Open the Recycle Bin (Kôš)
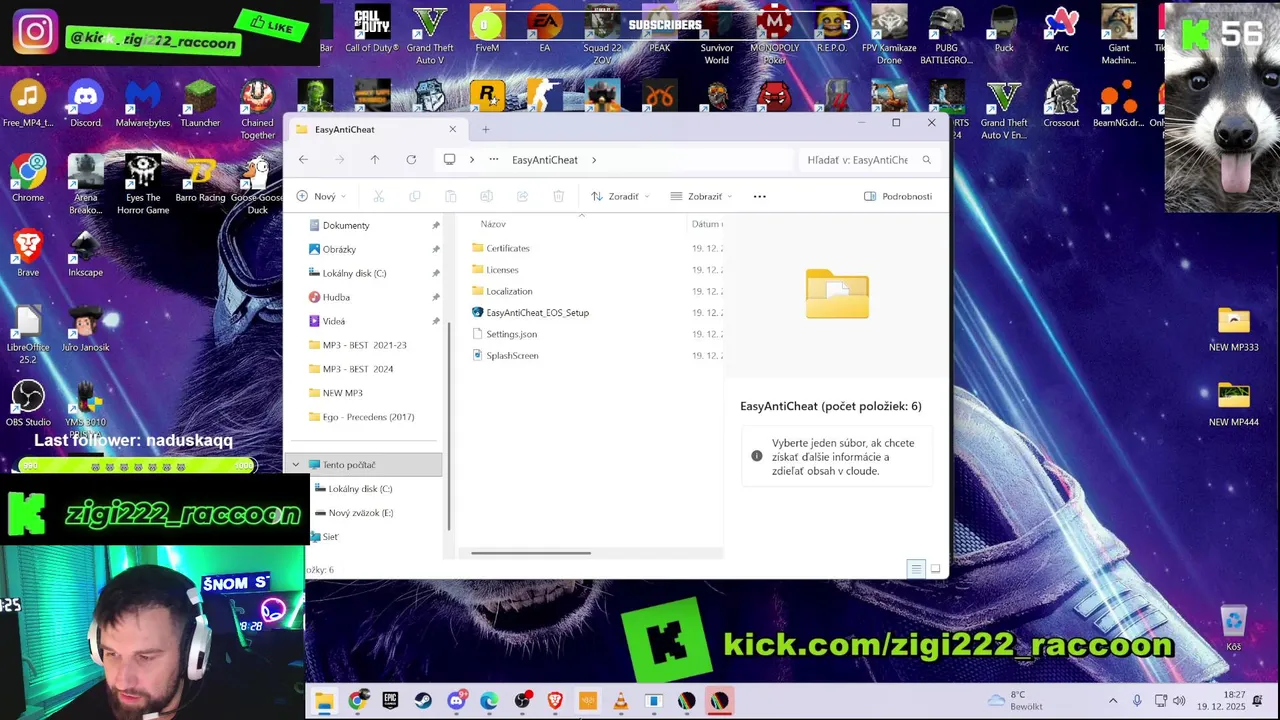Viewport: 1280px width, 720px height. click(1233, 627)
